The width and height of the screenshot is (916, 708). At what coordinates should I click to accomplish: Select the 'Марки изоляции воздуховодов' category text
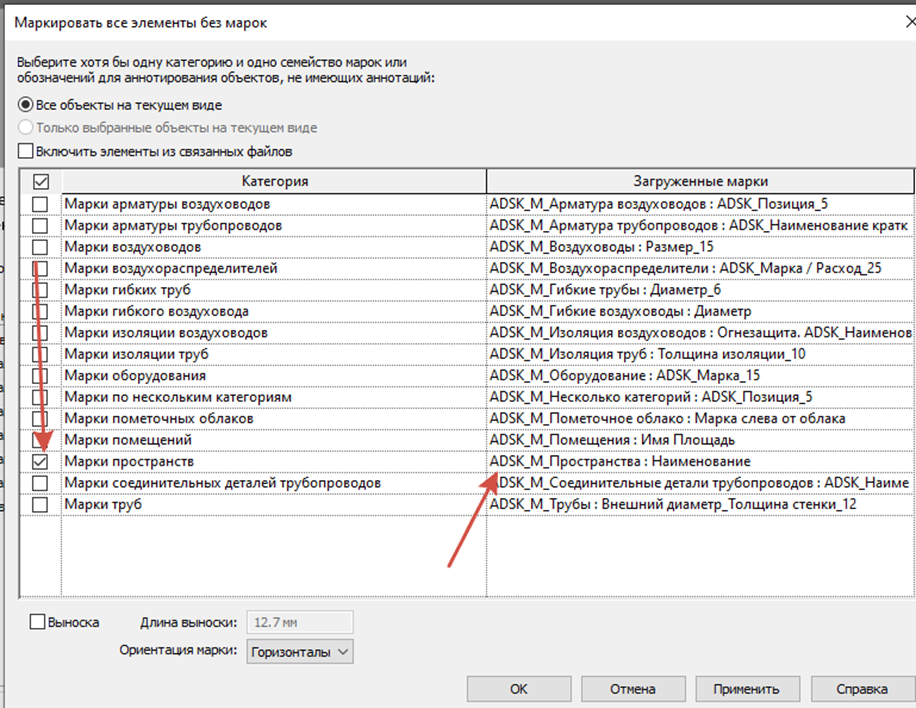(x=166, y=333)
